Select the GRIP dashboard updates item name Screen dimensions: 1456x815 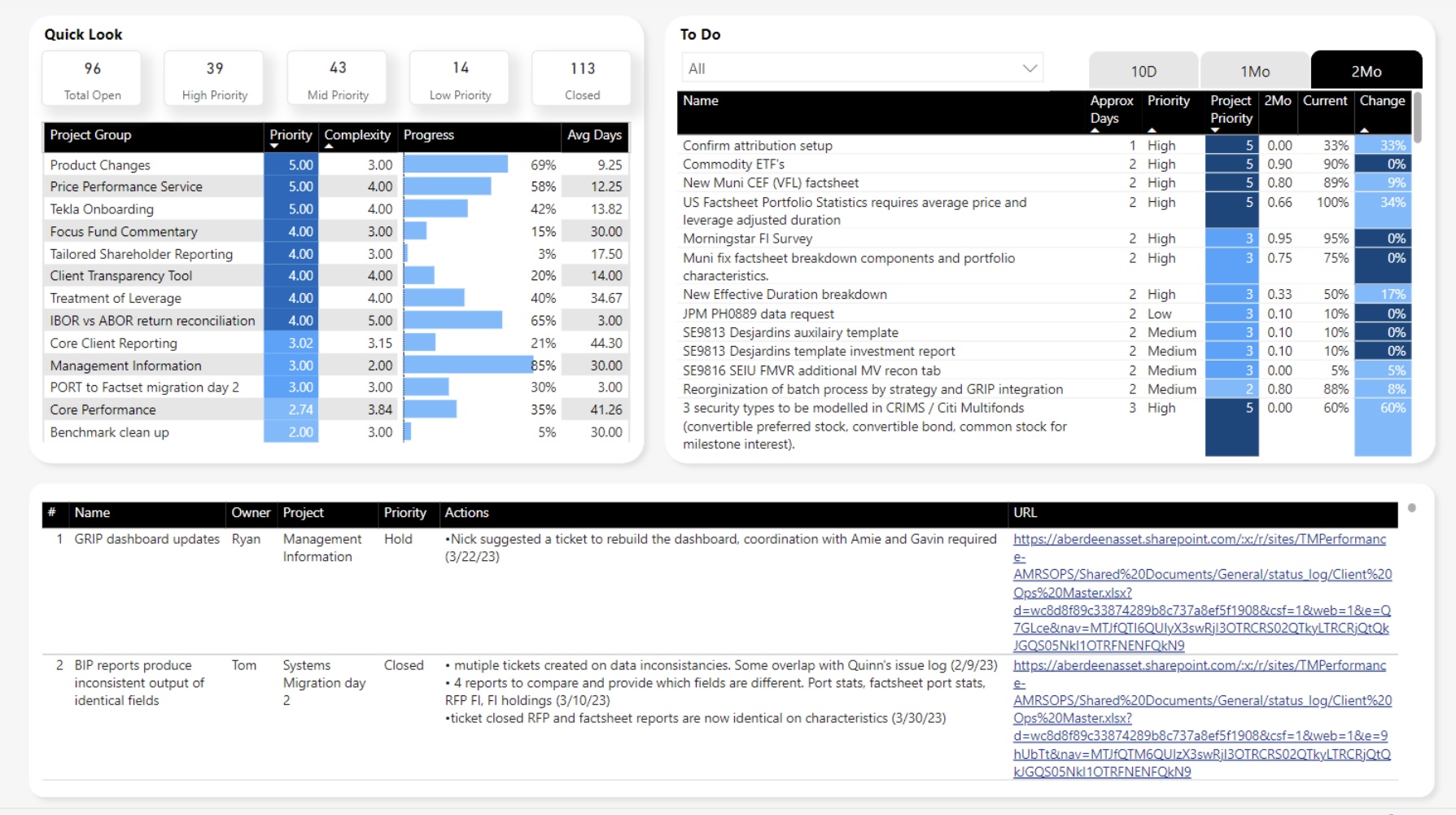point(146,539)
